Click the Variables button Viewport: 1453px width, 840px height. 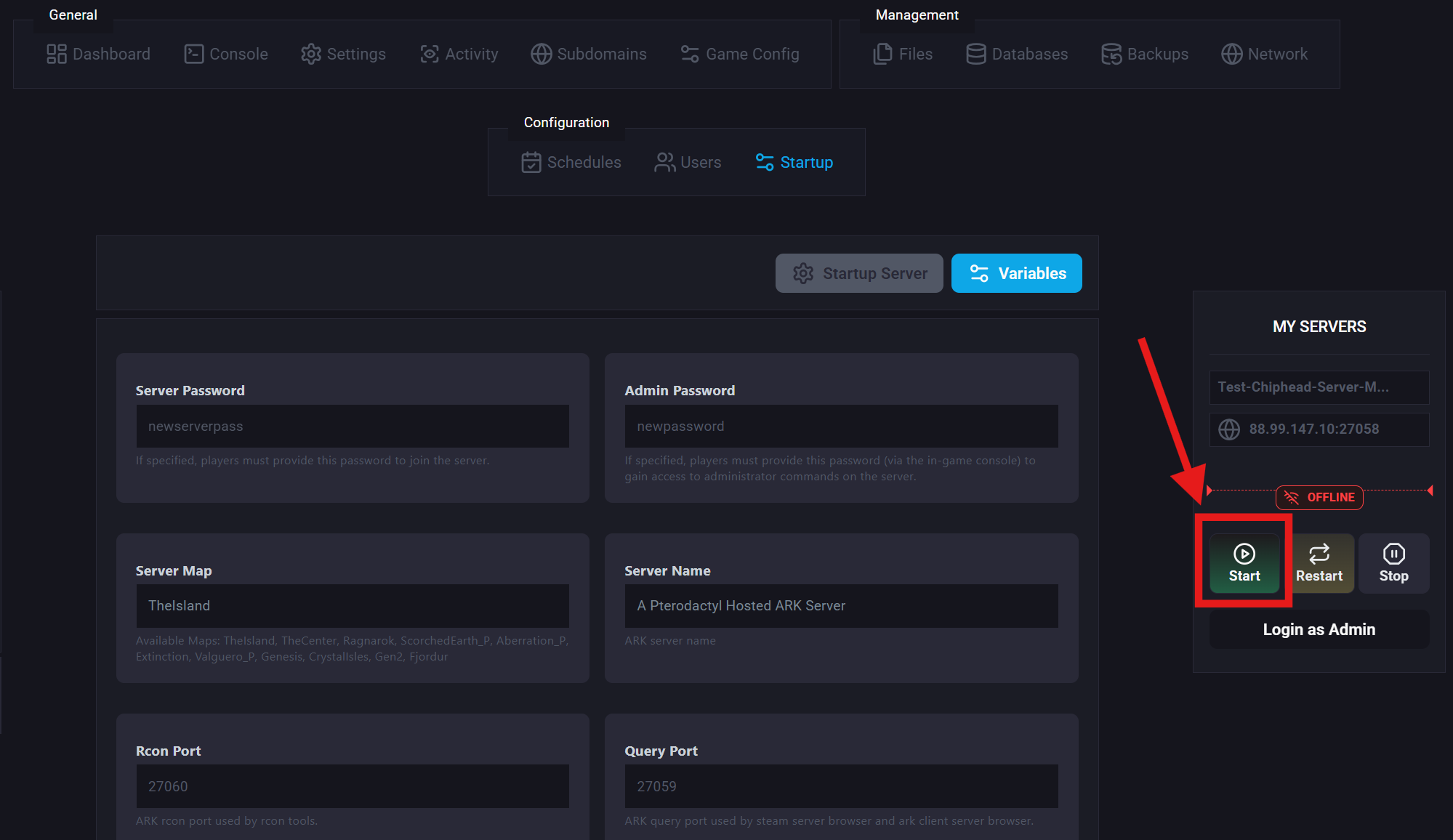click(1016, 273)
